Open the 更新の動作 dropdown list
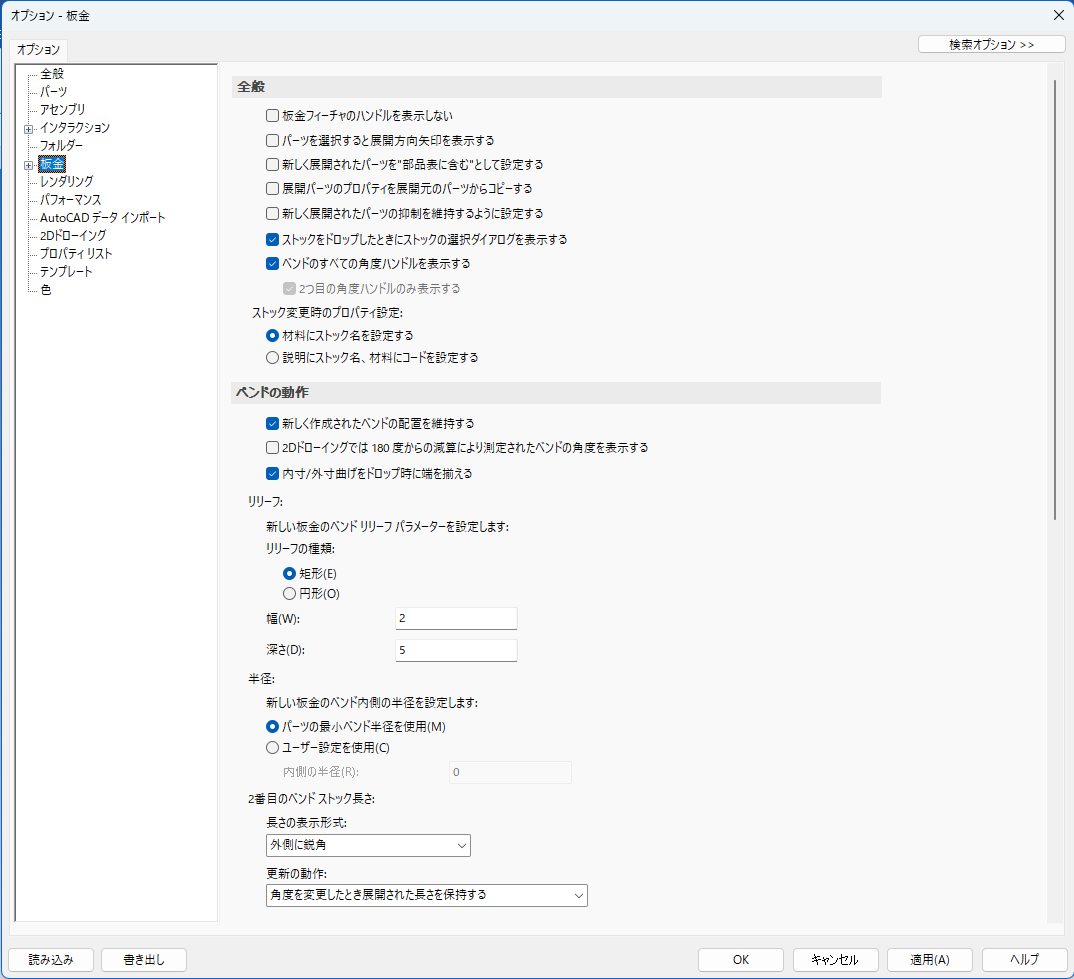This screenshot has height=979, width=1074. [x=426, y=895]
